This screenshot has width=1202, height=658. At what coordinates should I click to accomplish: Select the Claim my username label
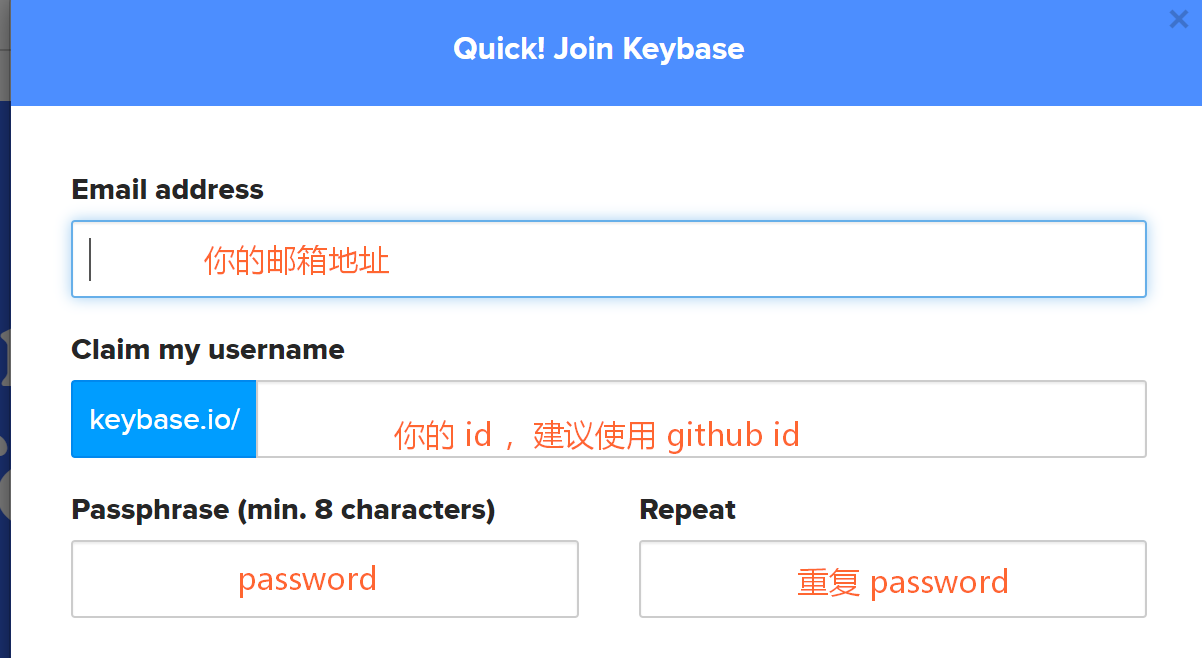pos(207,350)
